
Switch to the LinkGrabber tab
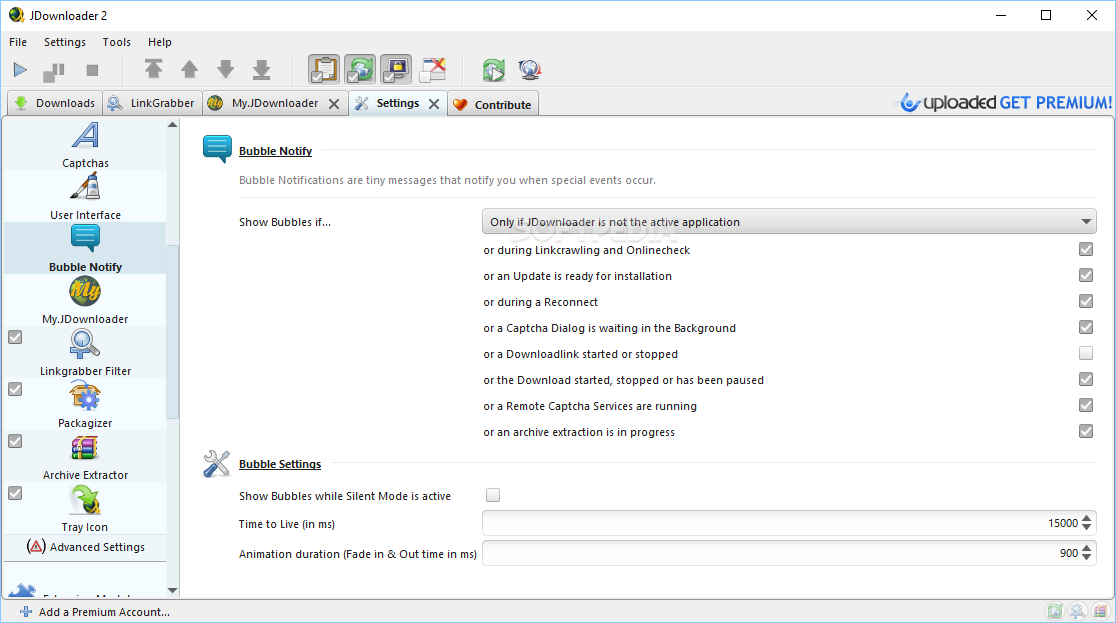click(152, 103)
